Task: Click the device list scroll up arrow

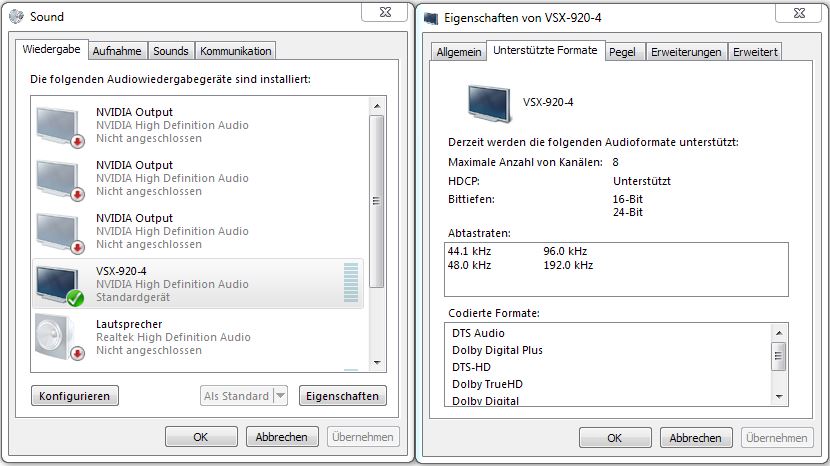Action: tap(377, 106)
